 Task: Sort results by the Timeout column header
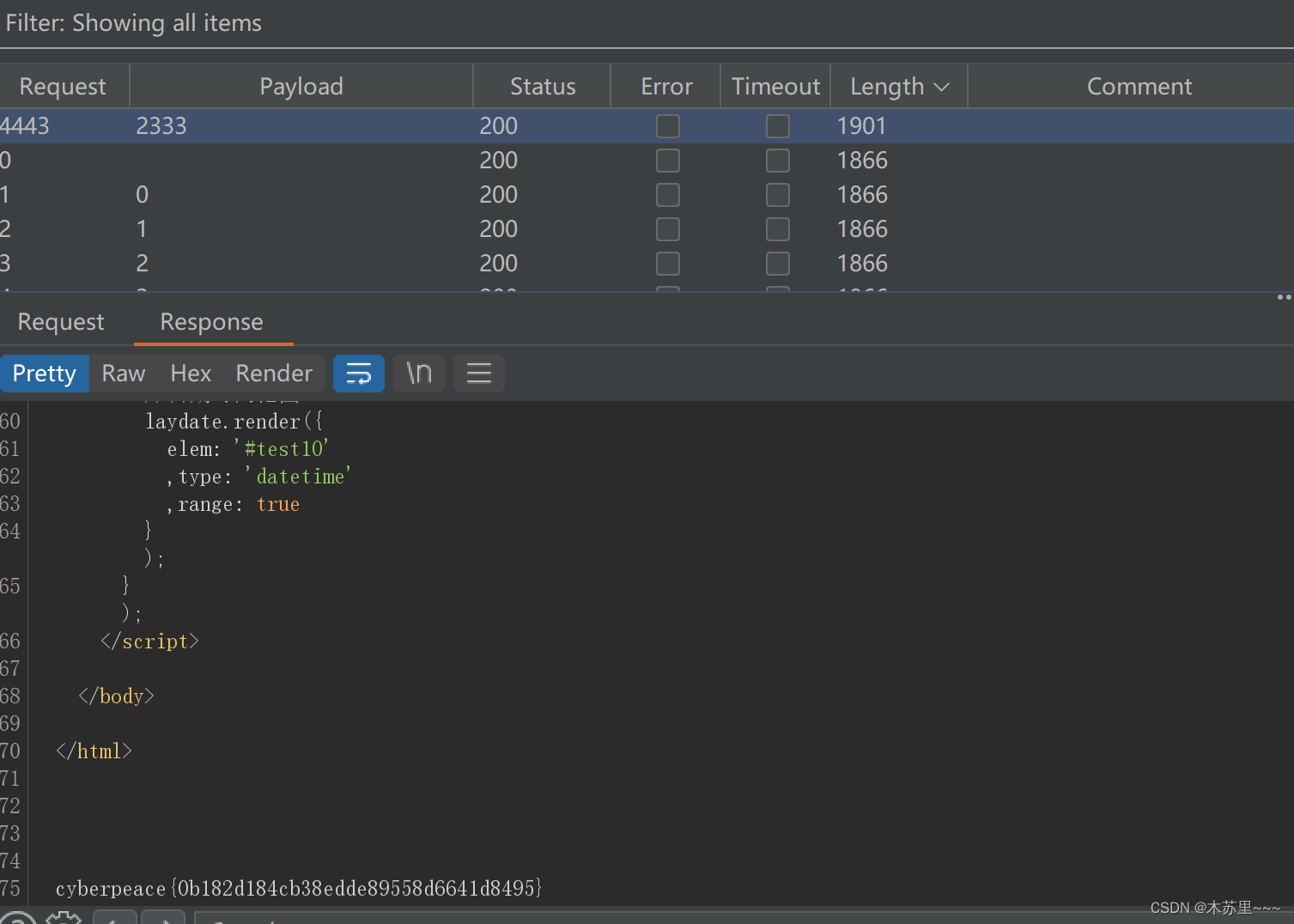pyautogui.click(x=776, y=87)
